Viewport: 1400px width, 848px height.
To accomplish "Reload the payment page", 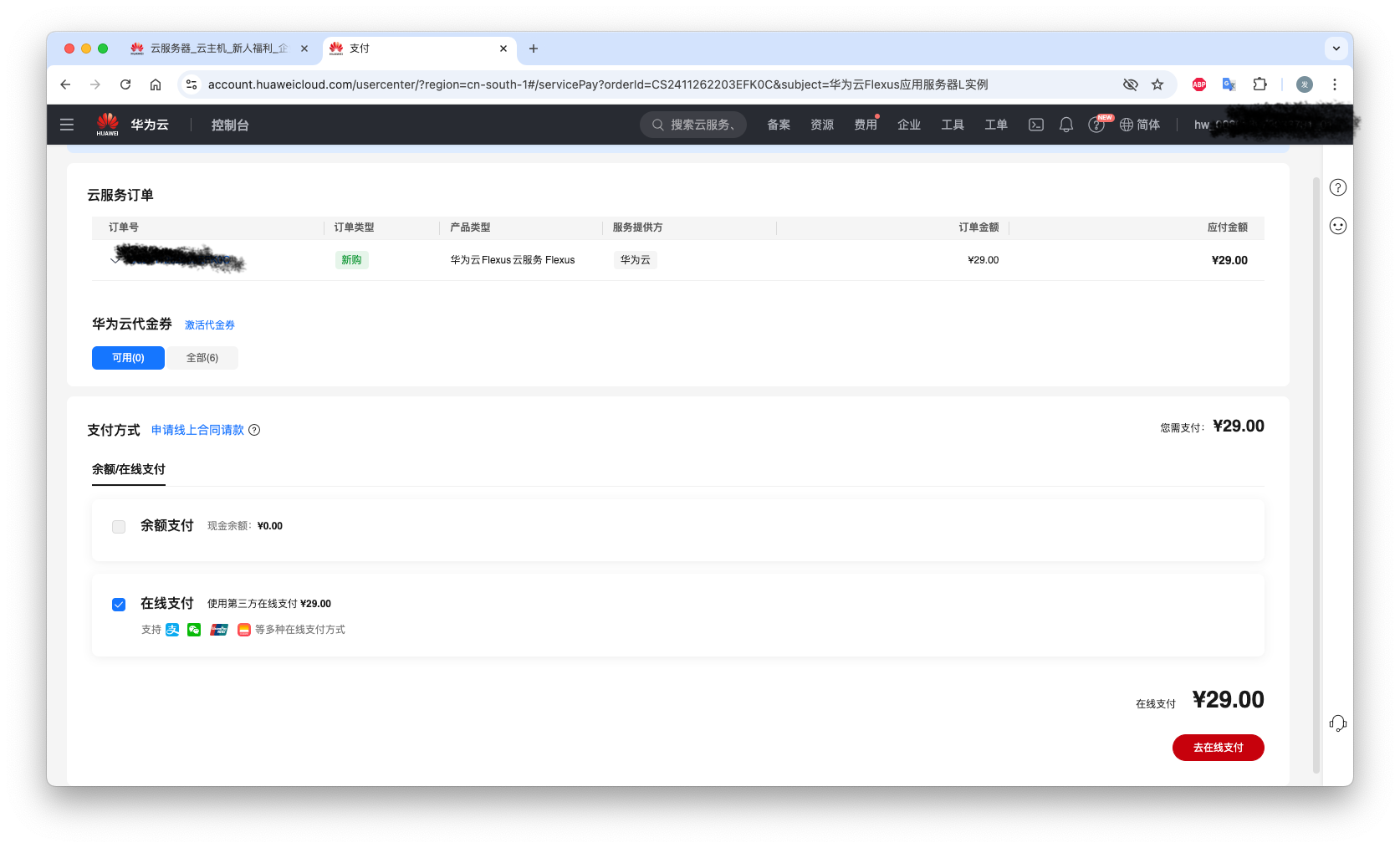I will [x=125, y=84].
